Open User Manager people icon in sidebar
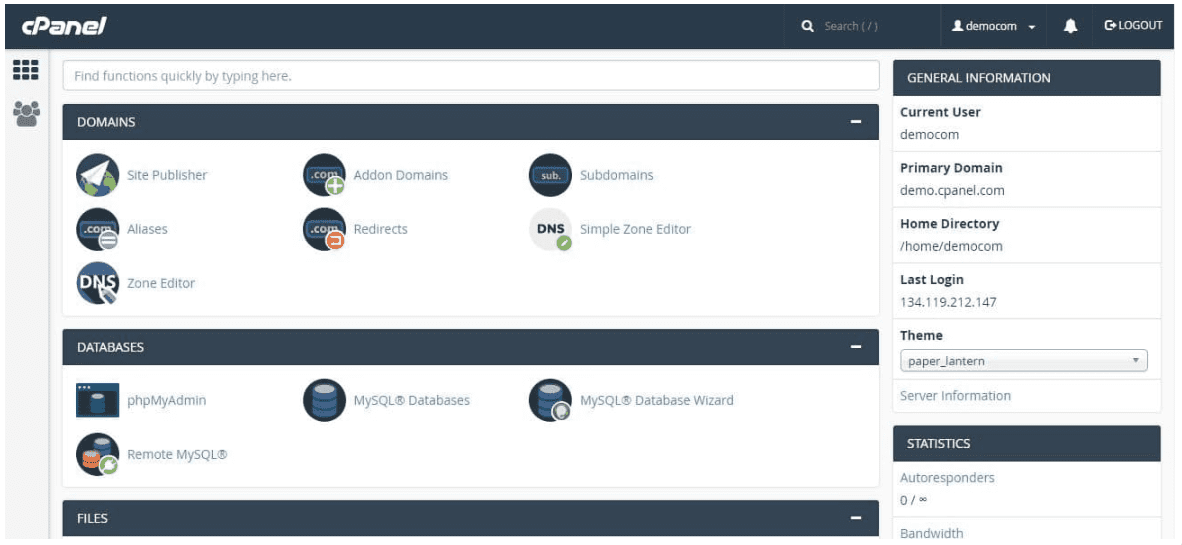Screen dimensions: 1182x545 (x=26, y=114)
